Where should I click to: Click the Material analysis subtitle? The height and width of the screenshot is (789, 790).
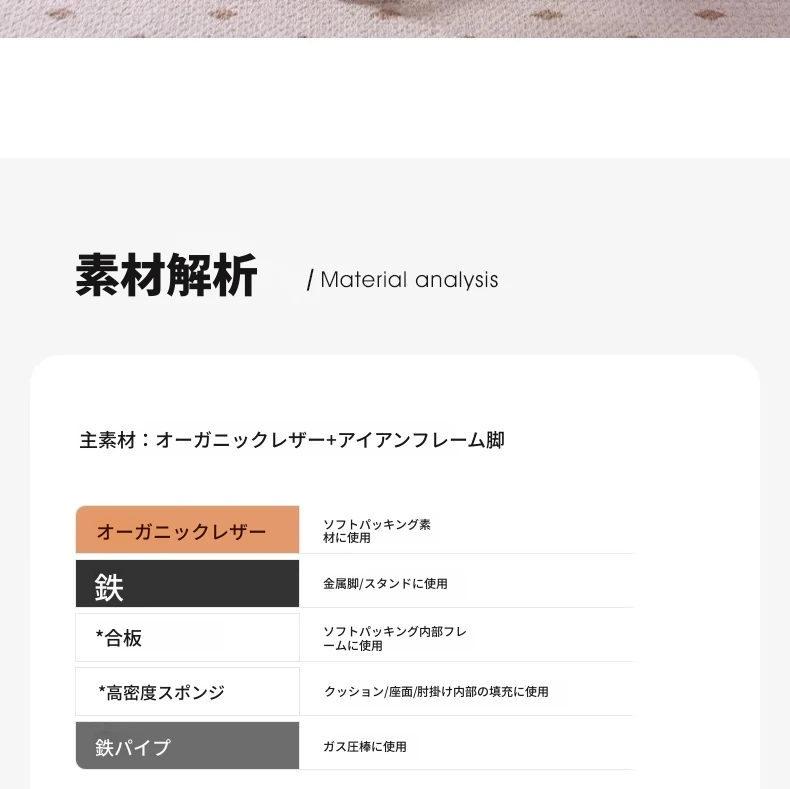pos(409,280)
